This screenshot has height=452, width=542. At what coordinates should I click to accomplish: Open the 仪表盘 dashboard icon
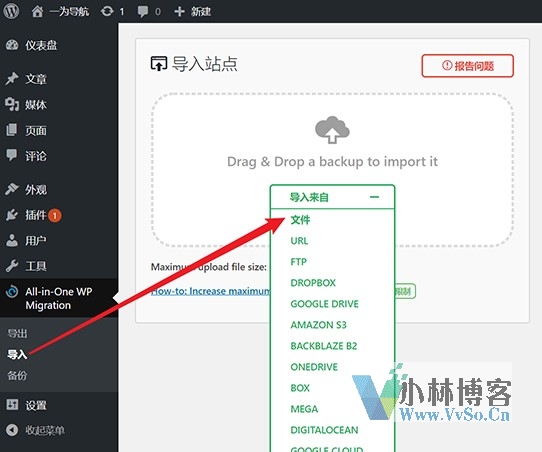(12, 45)
